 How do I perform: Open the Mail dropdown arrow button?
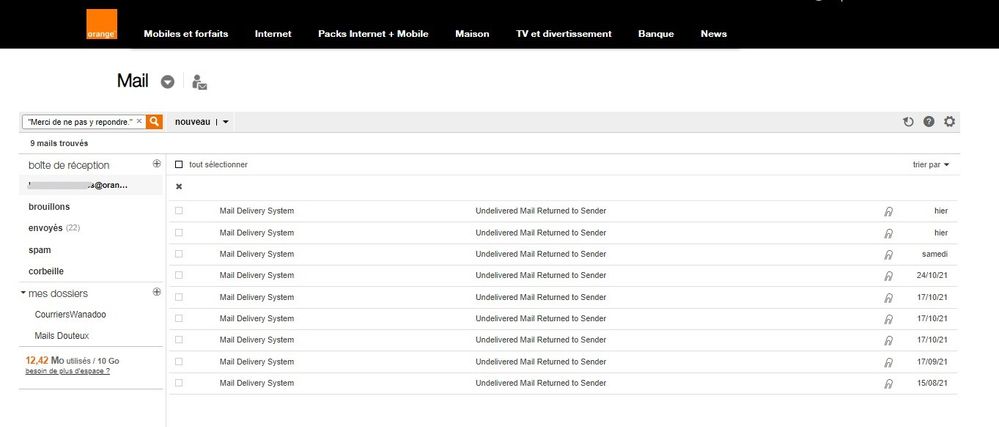(x=168, y=82)
